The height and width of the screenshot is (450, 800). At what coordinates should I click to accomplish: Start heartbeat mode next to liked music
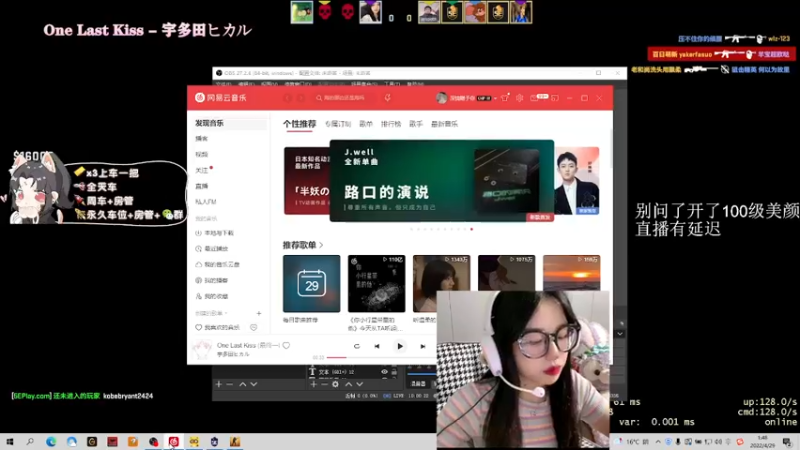click(254, 328)
